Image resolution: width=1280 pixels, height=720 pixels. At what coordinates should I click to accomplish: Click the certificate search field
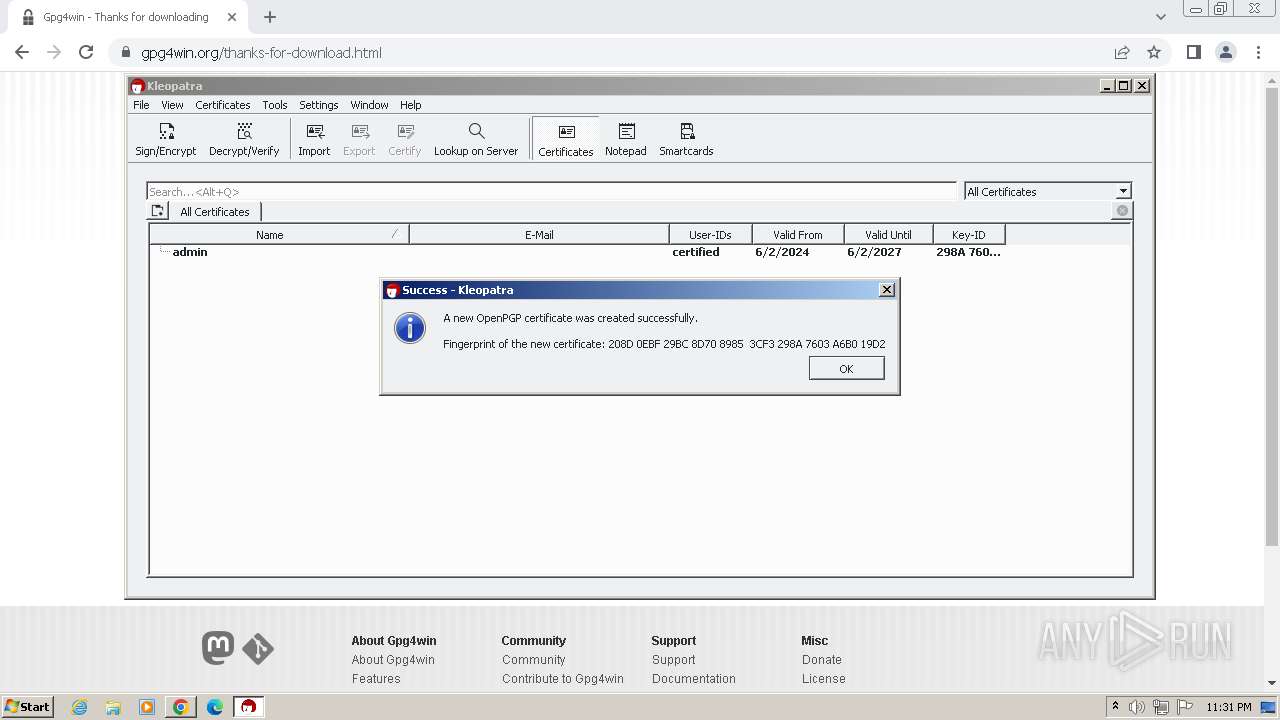click(x=552, y=191)
